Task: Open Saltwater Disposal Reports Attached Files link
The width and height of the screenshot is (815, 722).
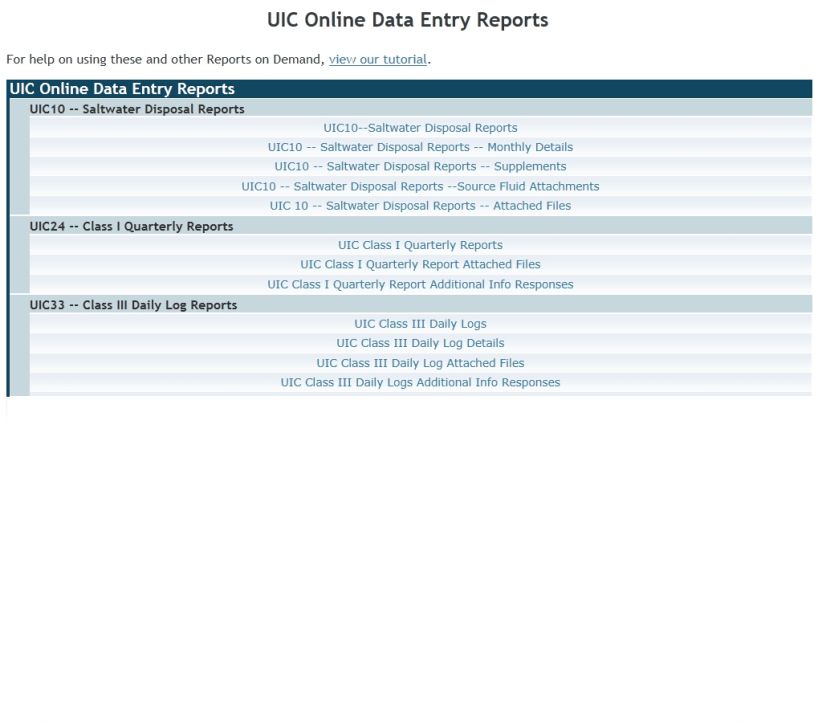Action: tap(420, 206)
